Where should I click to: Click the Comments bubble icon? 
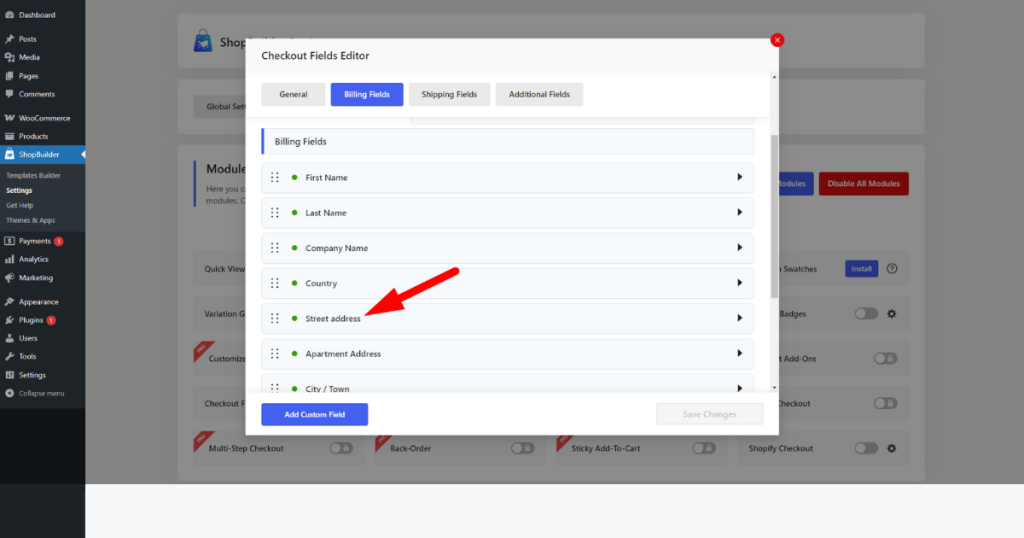pos(9,94)
